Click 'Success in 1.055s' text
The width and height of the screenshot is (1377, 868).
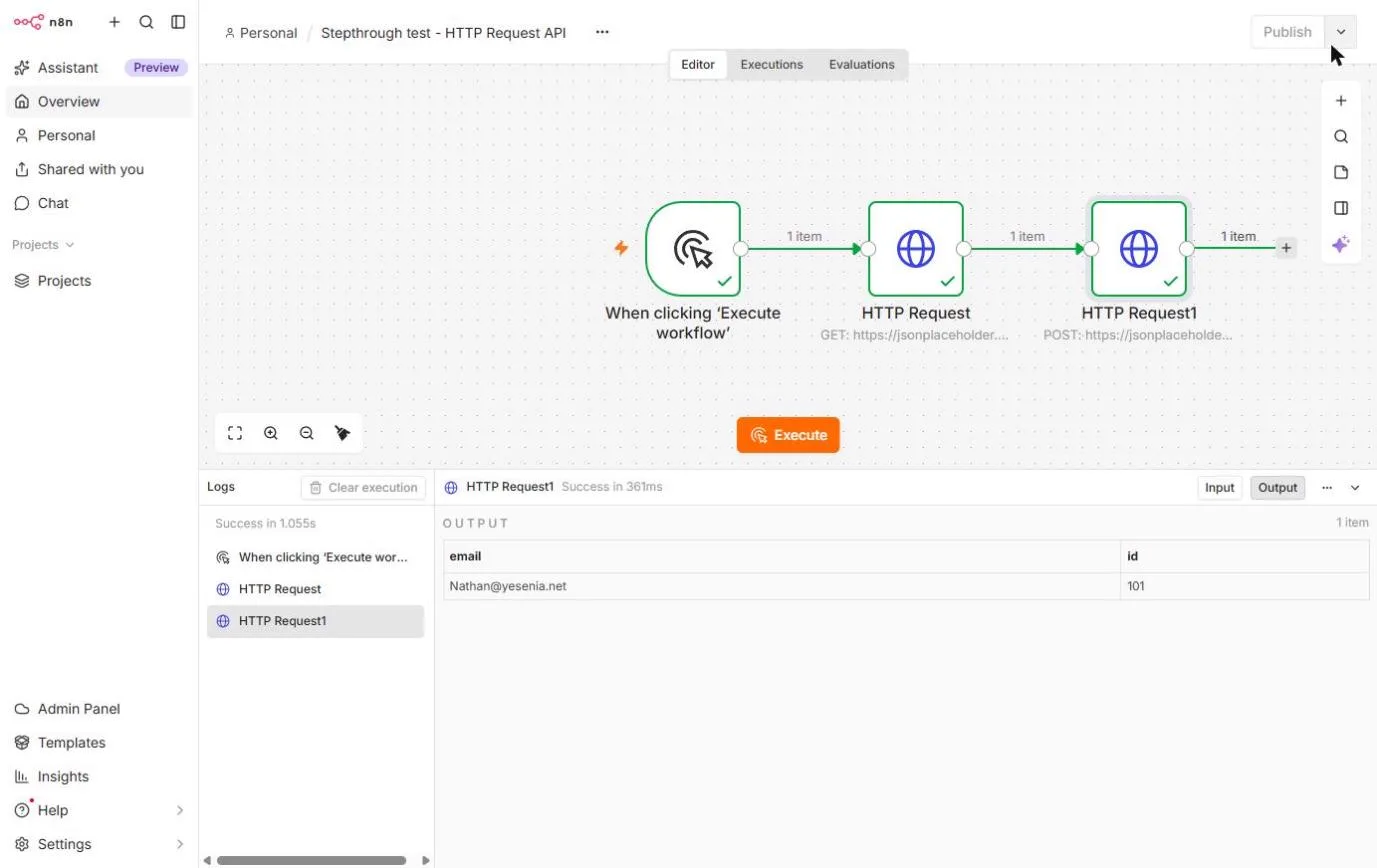(265, 524)
